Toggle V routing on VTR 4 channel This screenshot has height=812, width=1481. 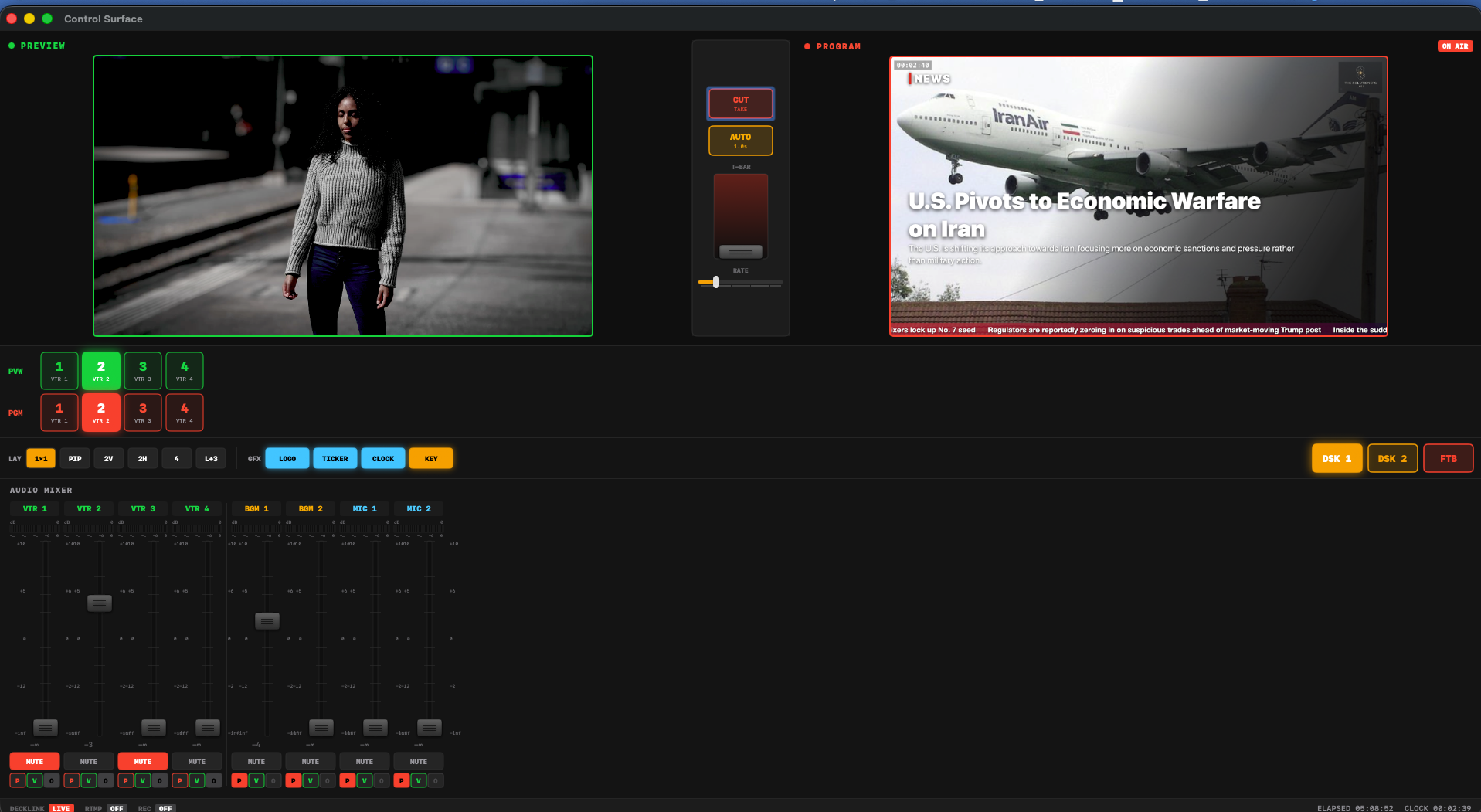coord(197,780)
